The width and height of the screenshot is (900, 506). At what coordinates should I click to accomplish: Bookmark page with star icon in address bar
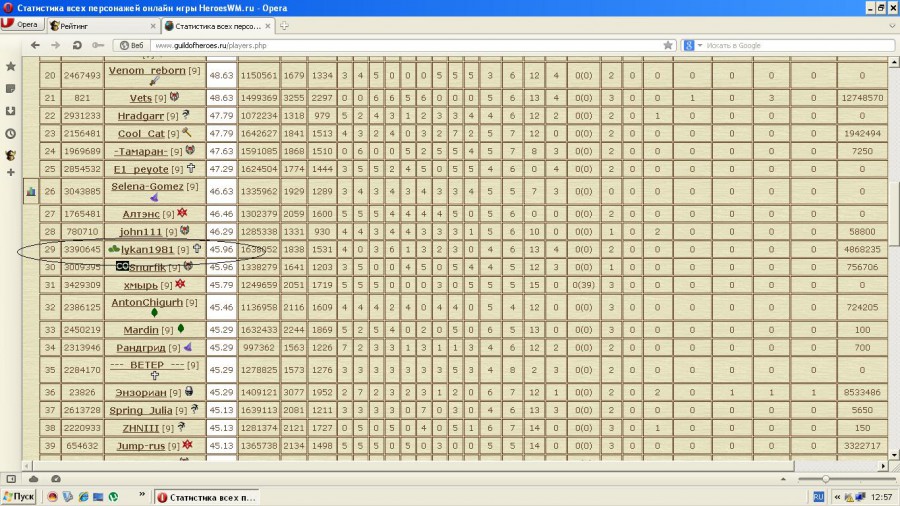click(x=668, y=45)
